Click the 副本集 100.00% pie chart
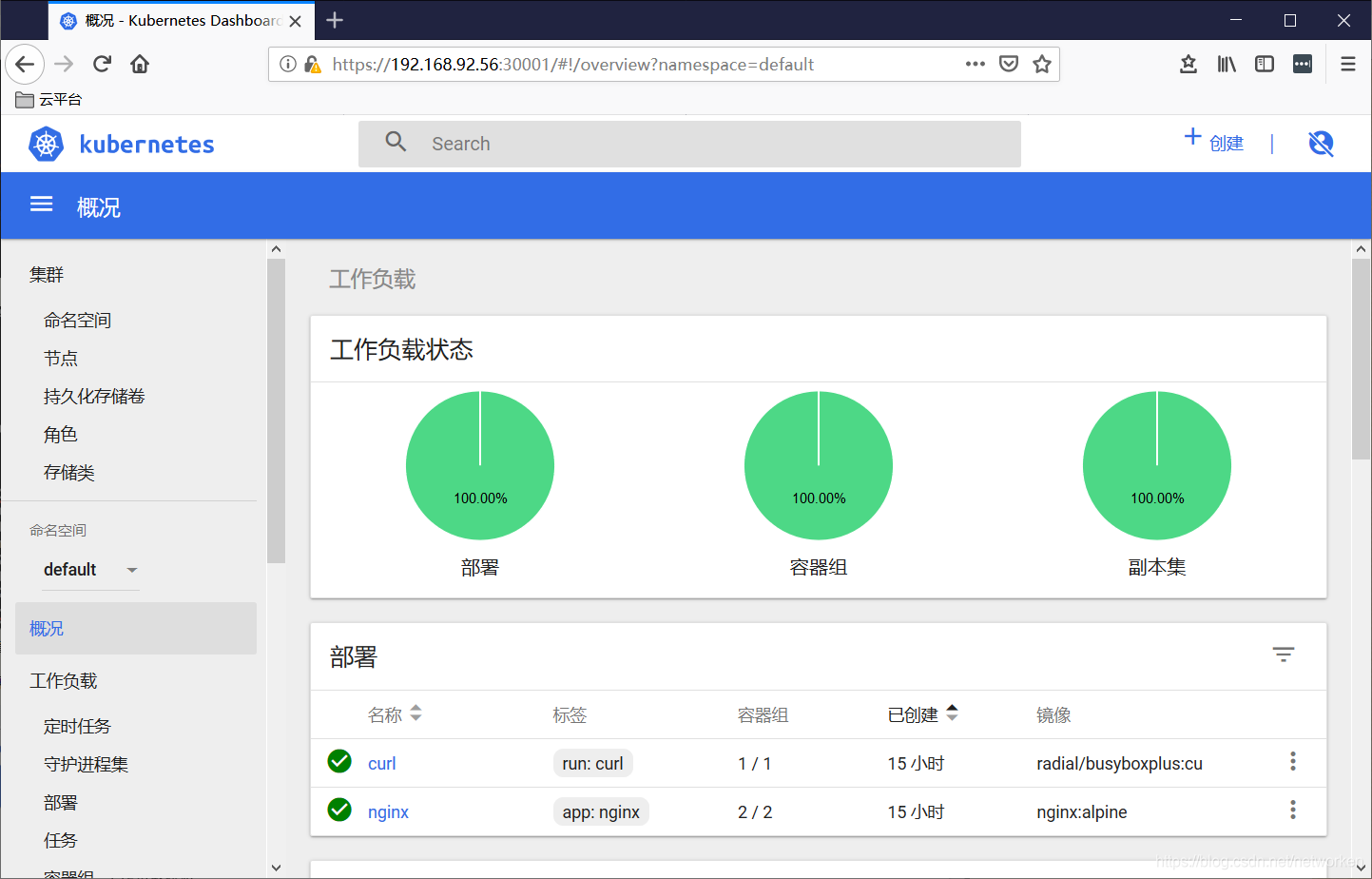This screenshot has height=879, width=1372. point(1157,465)
